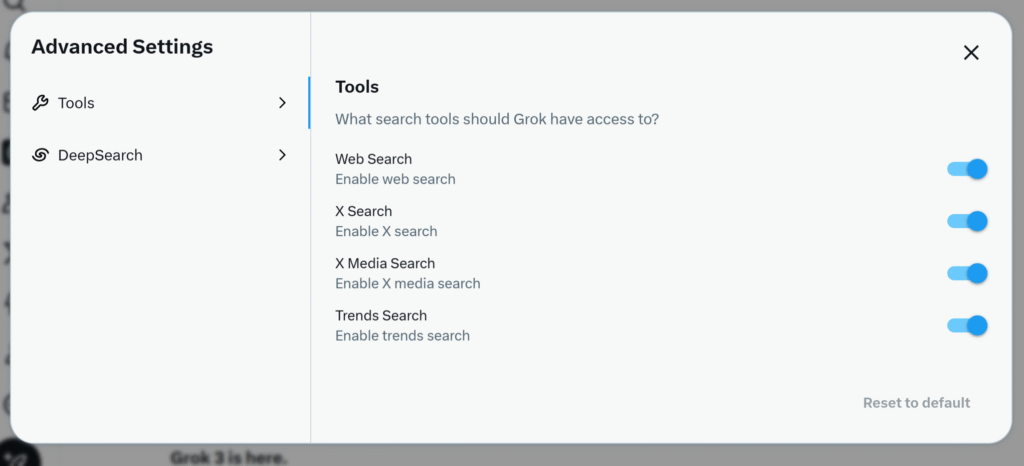Image resolution: width=1024 pixels, height=466 pixels.
Task: Expand the Tools section chevron
Action: [282, 103]
